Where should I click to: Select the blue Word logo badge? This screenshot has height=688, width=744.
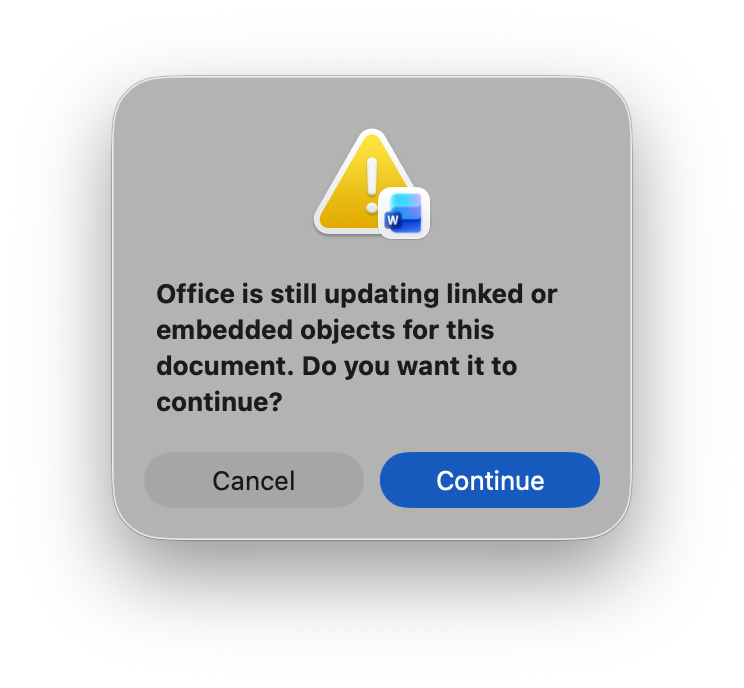click(x=404, y=213)
